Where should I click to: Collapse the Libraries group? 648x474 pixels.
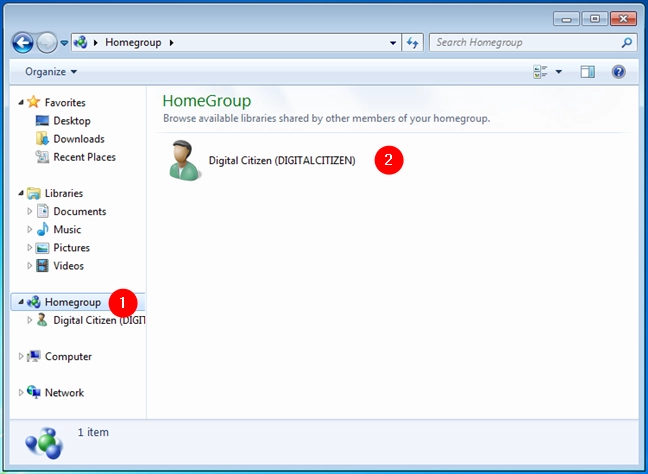[21, 193]
